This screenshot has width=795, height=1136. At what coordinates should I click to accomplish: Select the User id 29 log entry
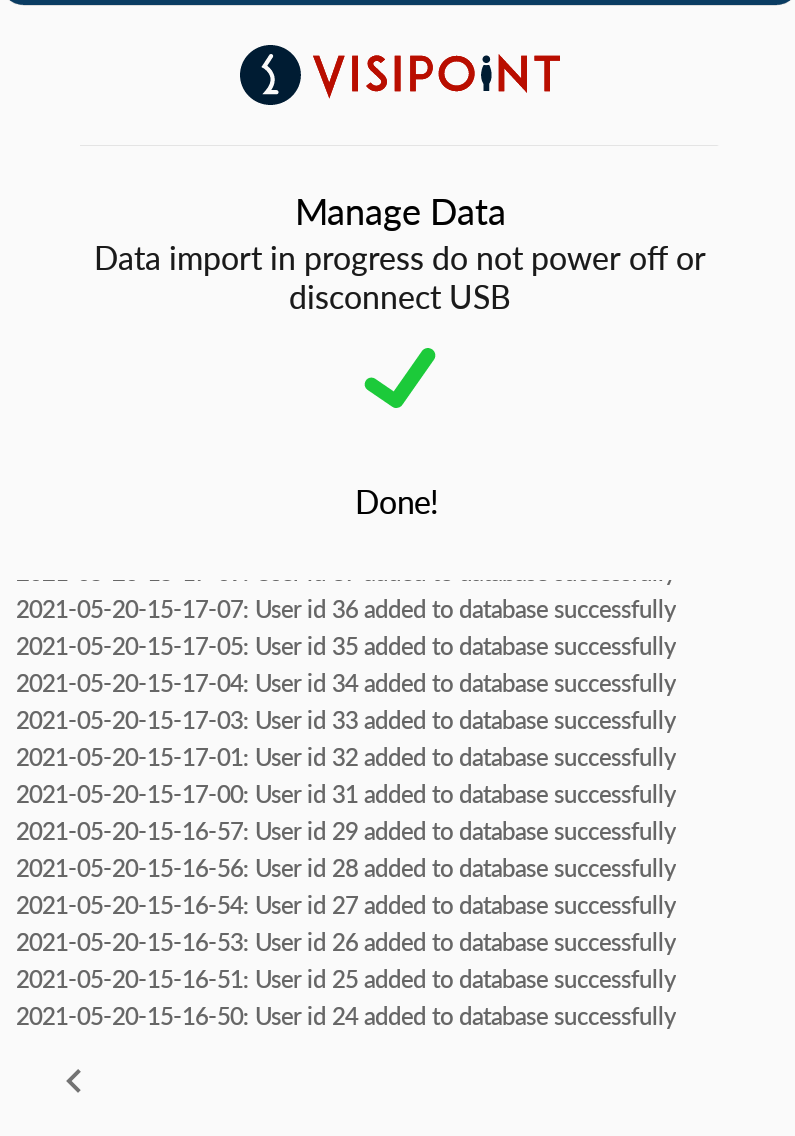point(346,831)
